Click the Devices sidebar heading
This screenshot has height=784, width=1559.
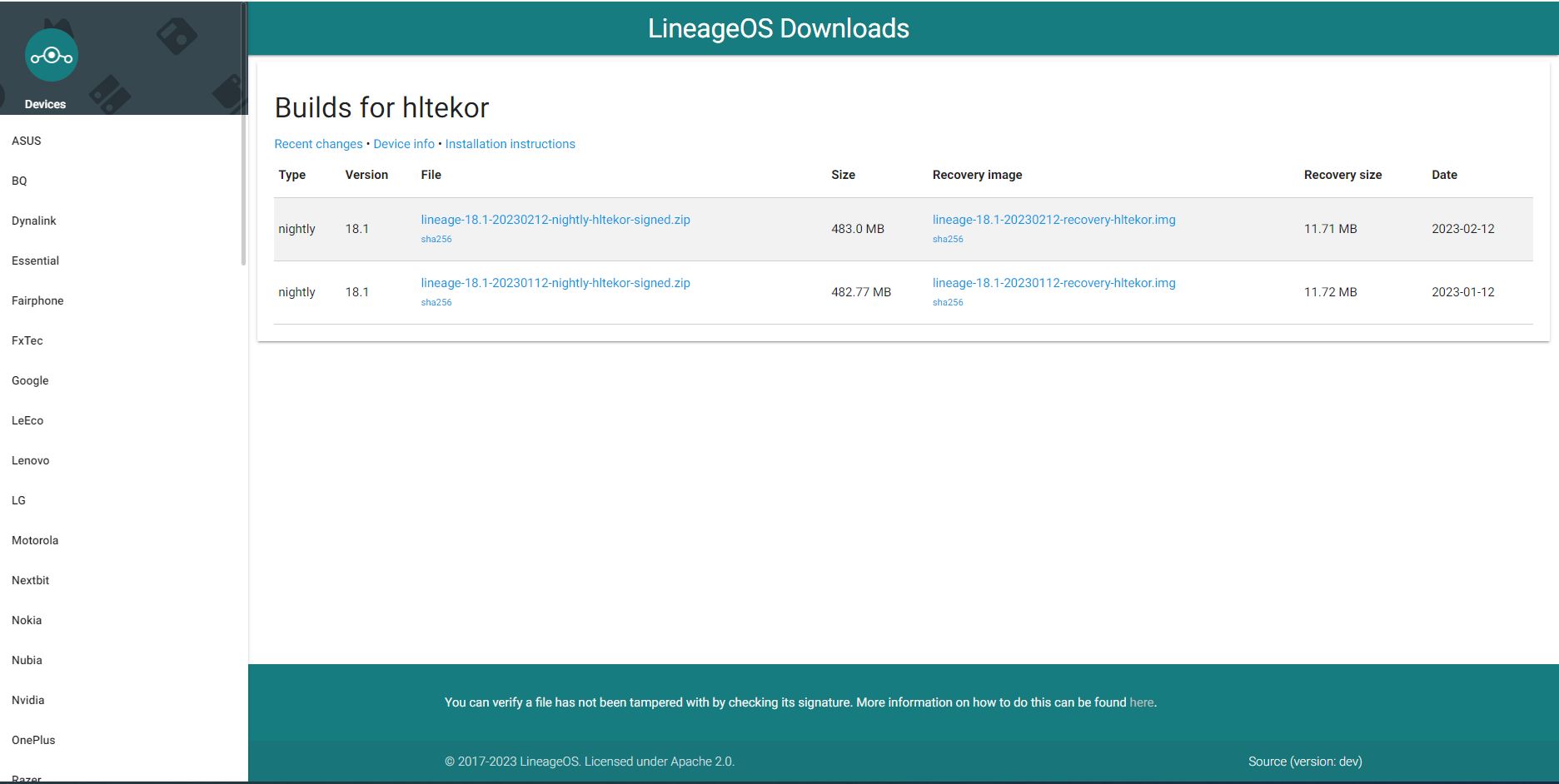(x=45, y=104)
